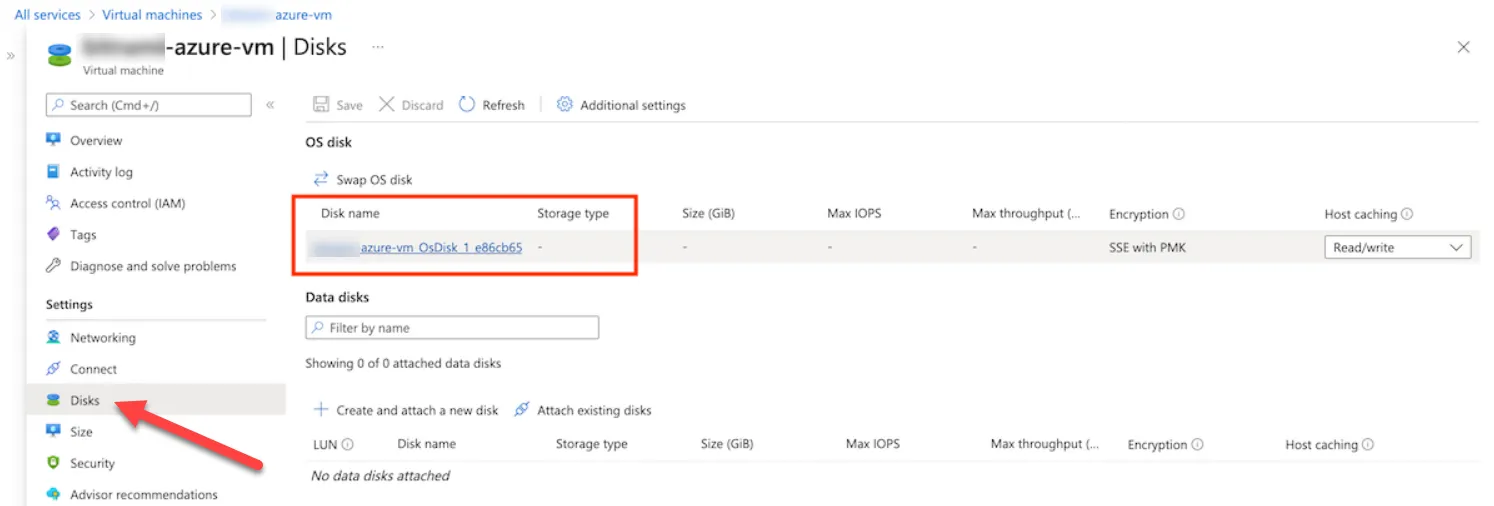Screen dimensions: 1494x506
Task: Click the OS disk Disk name column header
Action: click(350, 213)
